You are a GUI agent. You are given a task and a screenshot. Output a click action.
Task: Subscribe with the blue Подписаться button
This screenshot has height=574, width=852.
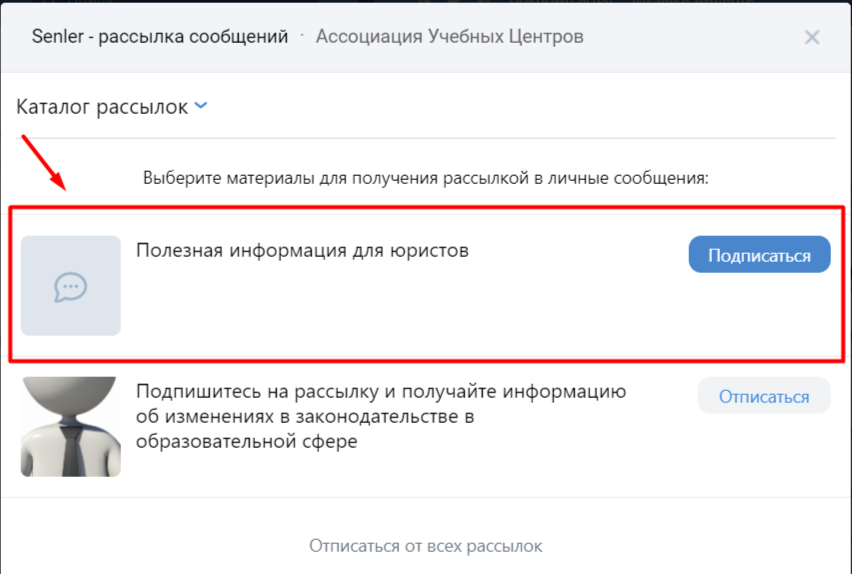[759, 254]
